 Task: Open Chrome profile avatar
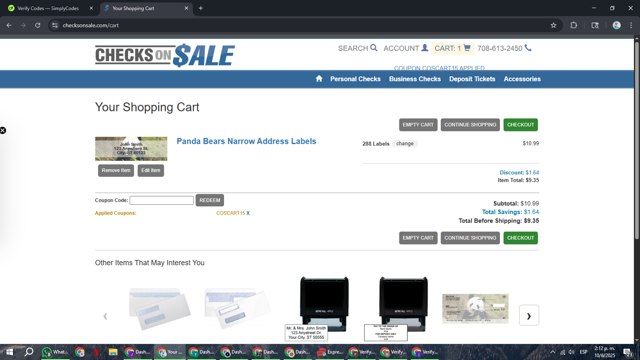pos(616,25)
